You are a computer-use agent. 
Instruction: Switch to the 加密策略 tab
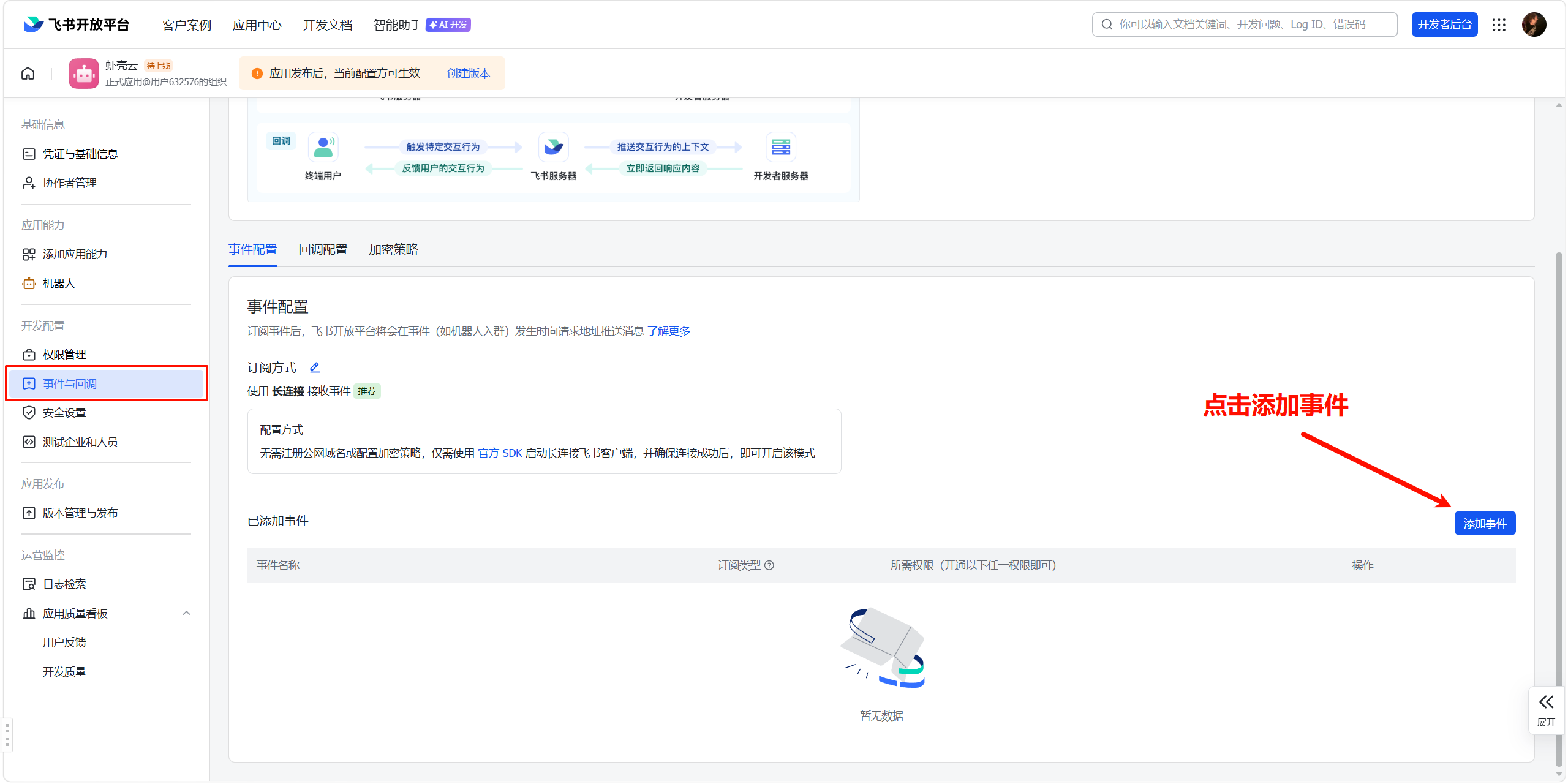[393, 249]
